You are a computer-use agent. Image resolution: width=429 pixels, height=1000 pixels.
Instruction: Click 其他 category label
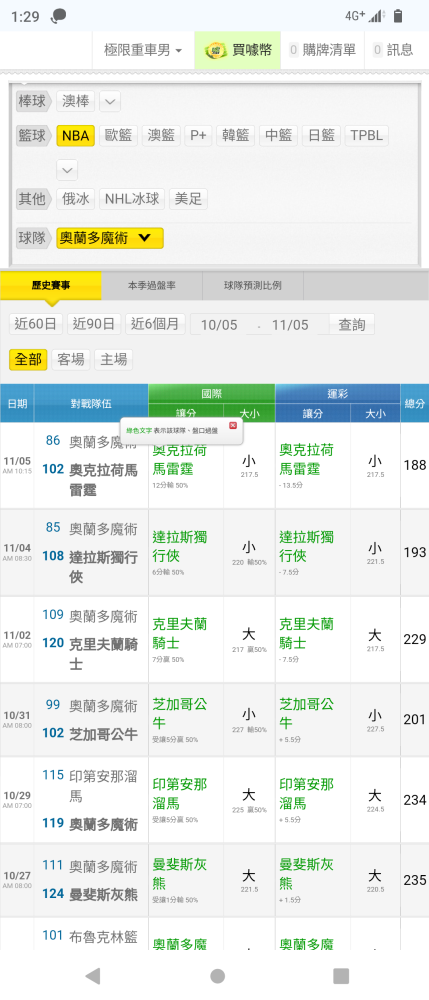click(x=32, y=199)
